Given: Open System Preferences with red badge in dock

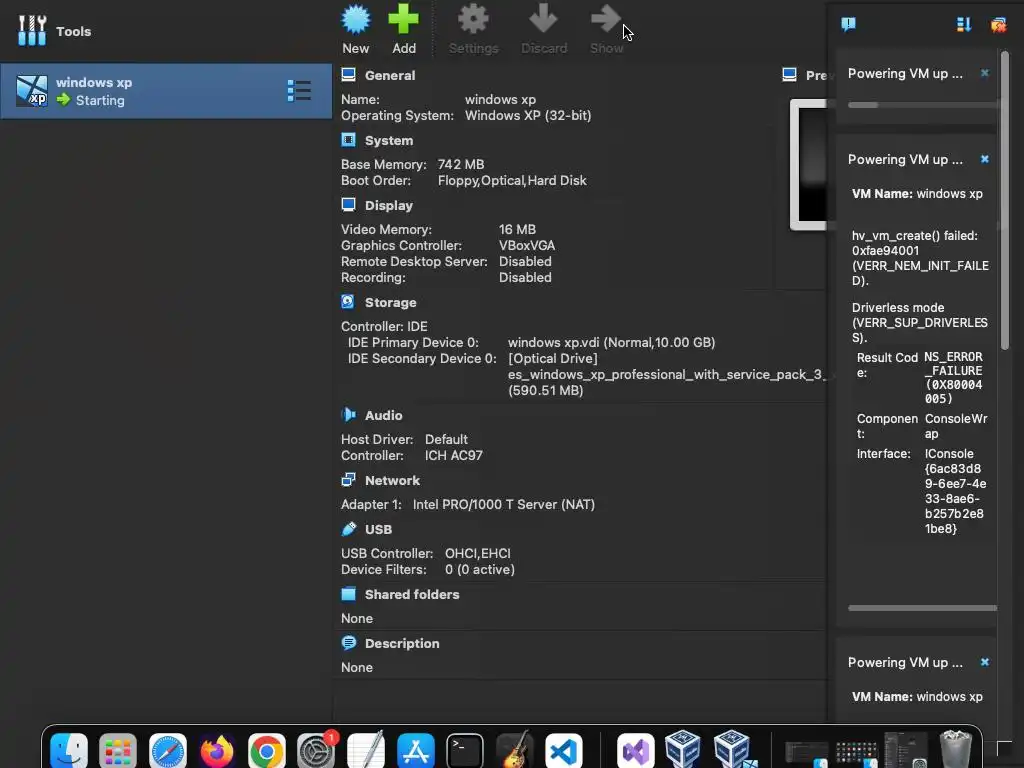Looking at the screenshot, I should (316, 750).
